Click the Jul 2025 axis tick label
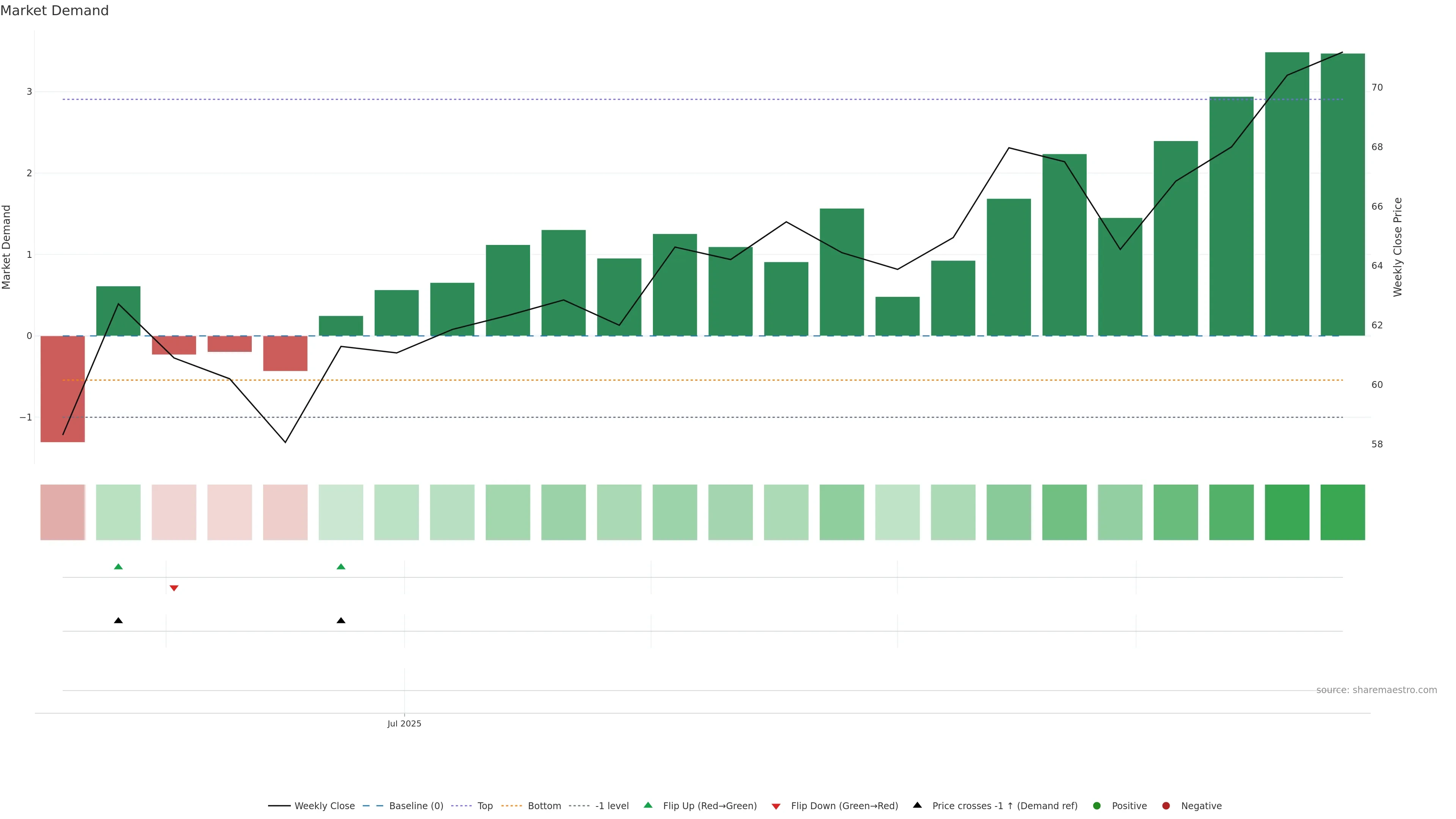The height and width of the screenshot is (819, 1456). [404, 724]
